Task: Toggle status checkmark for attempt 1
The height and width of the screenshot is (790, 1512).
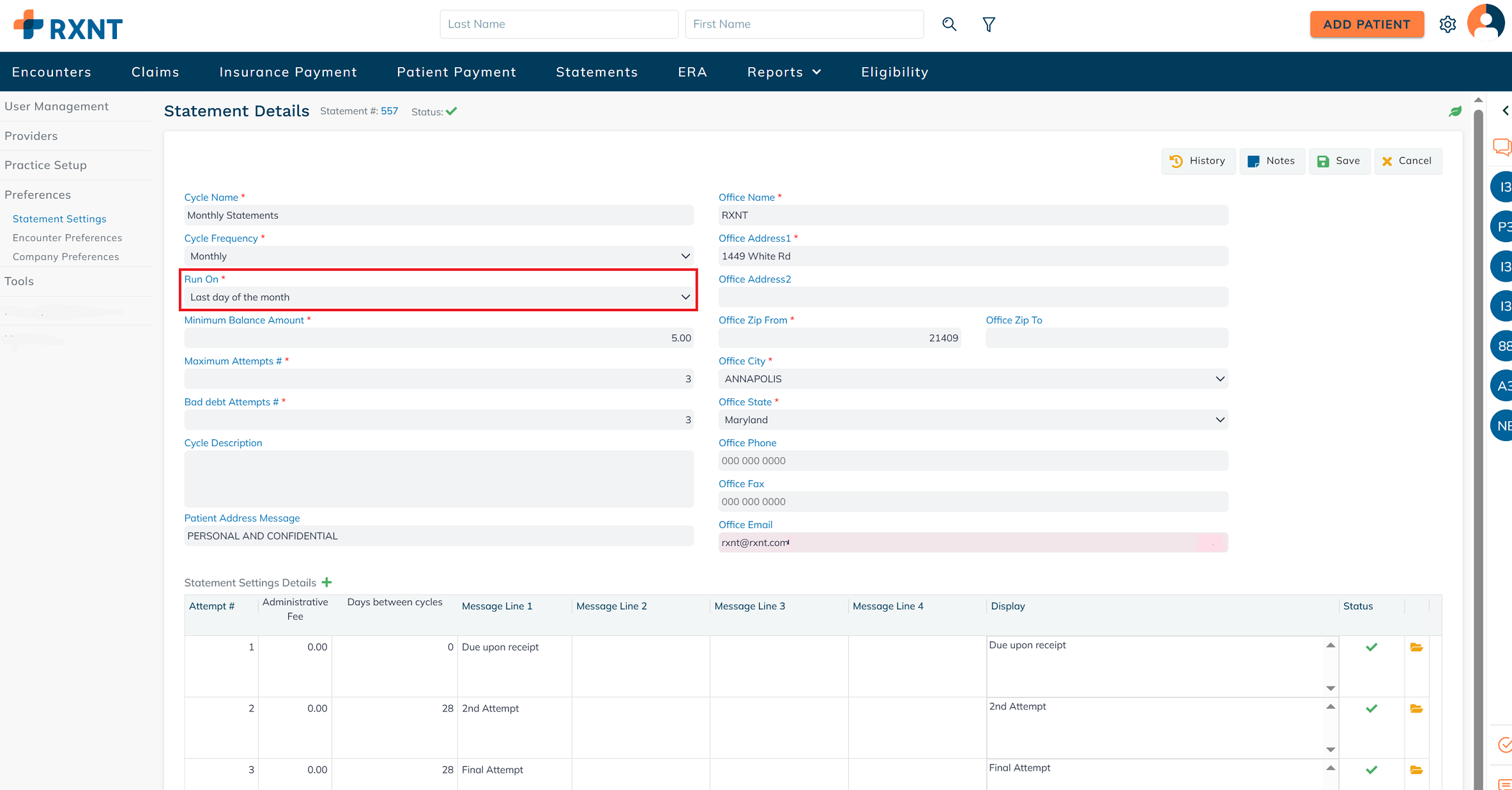Action: [x=1371, y=647]
